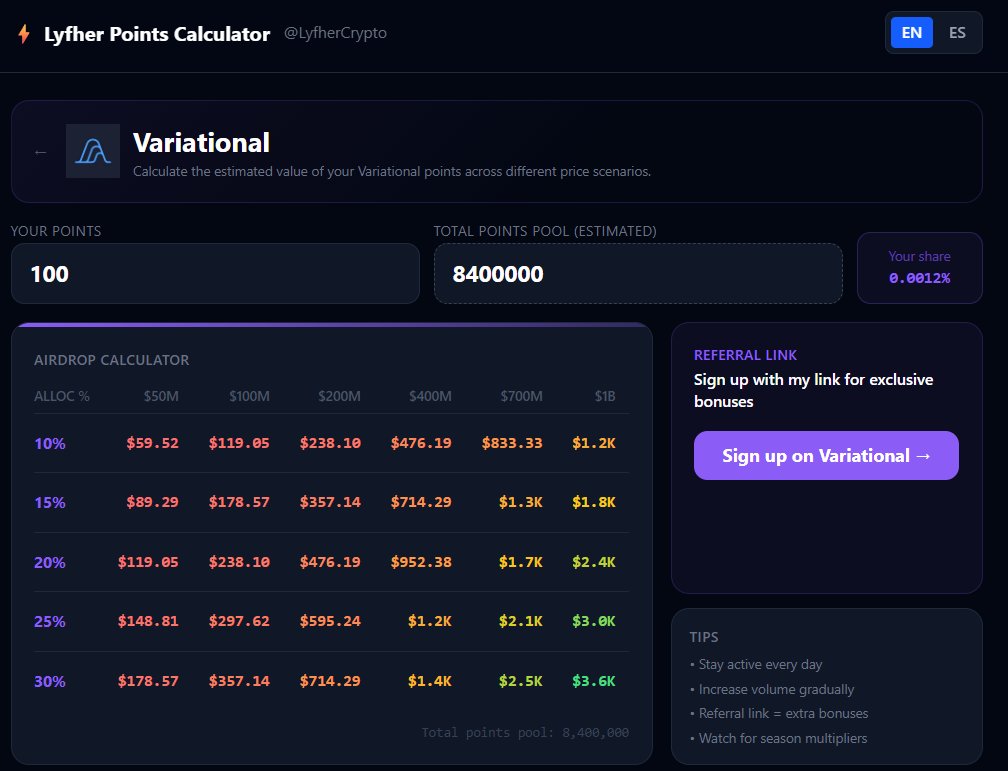Click the 10% allocation row label

[50, 444]
